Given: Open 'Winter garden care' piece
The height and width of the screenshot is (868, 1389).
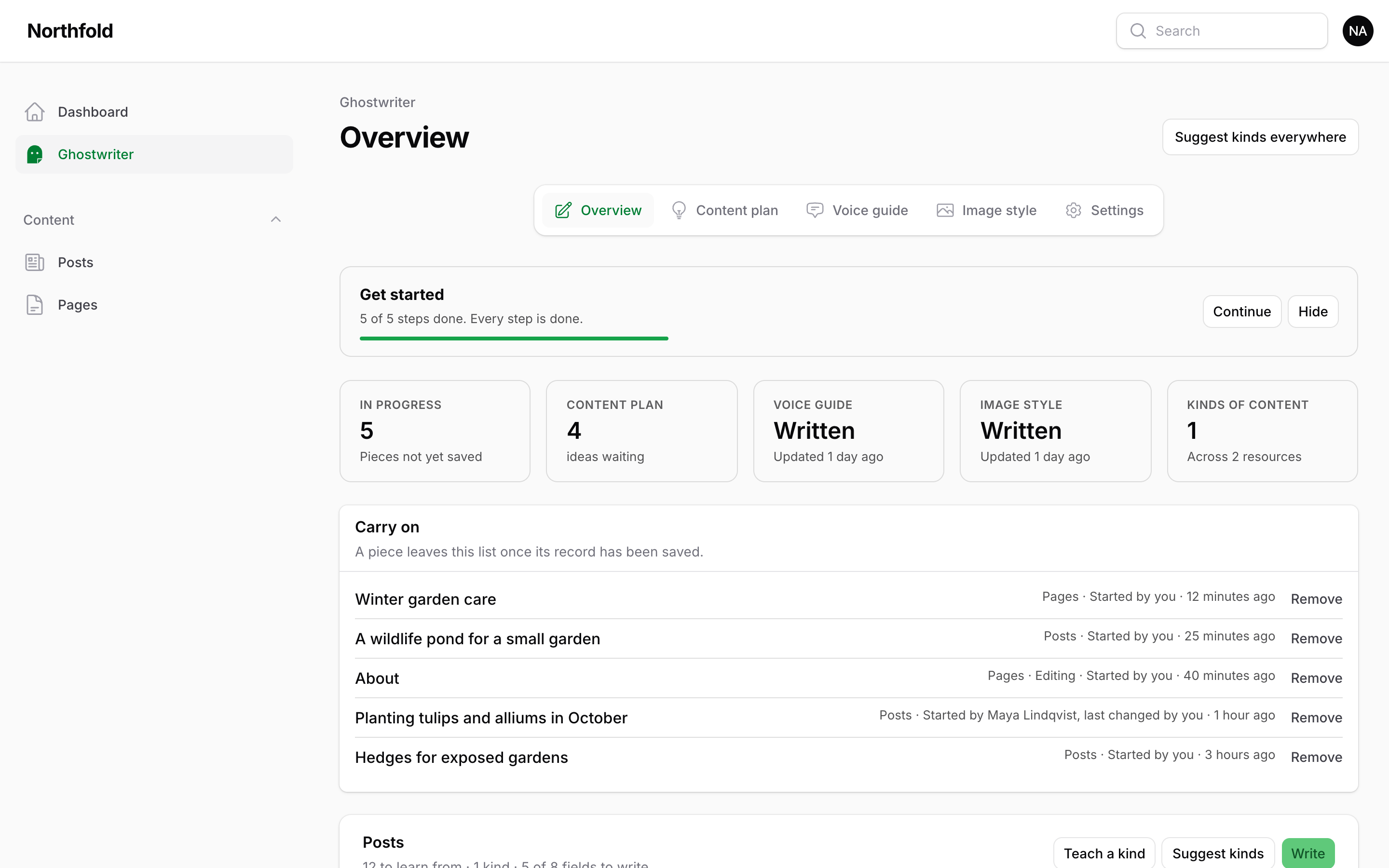Looking at the screenshot, I should [425, 599].
